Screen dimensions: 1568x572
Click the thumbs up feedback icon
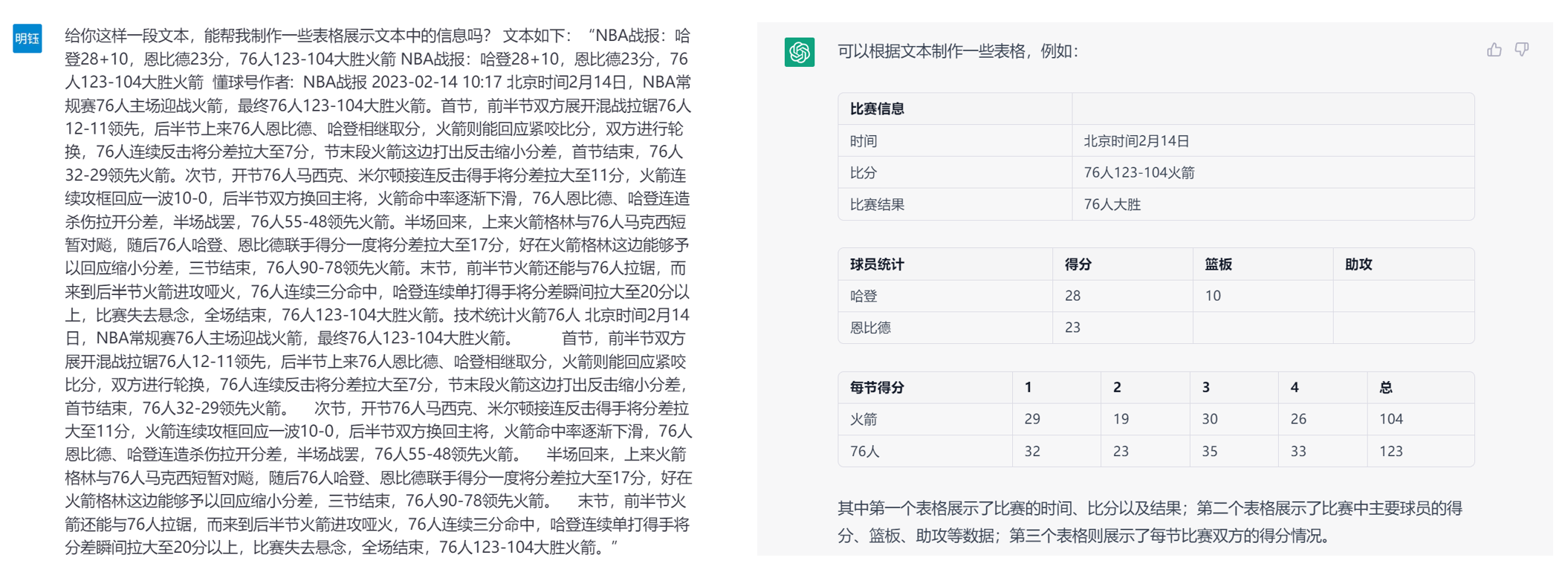point(1494,50)
